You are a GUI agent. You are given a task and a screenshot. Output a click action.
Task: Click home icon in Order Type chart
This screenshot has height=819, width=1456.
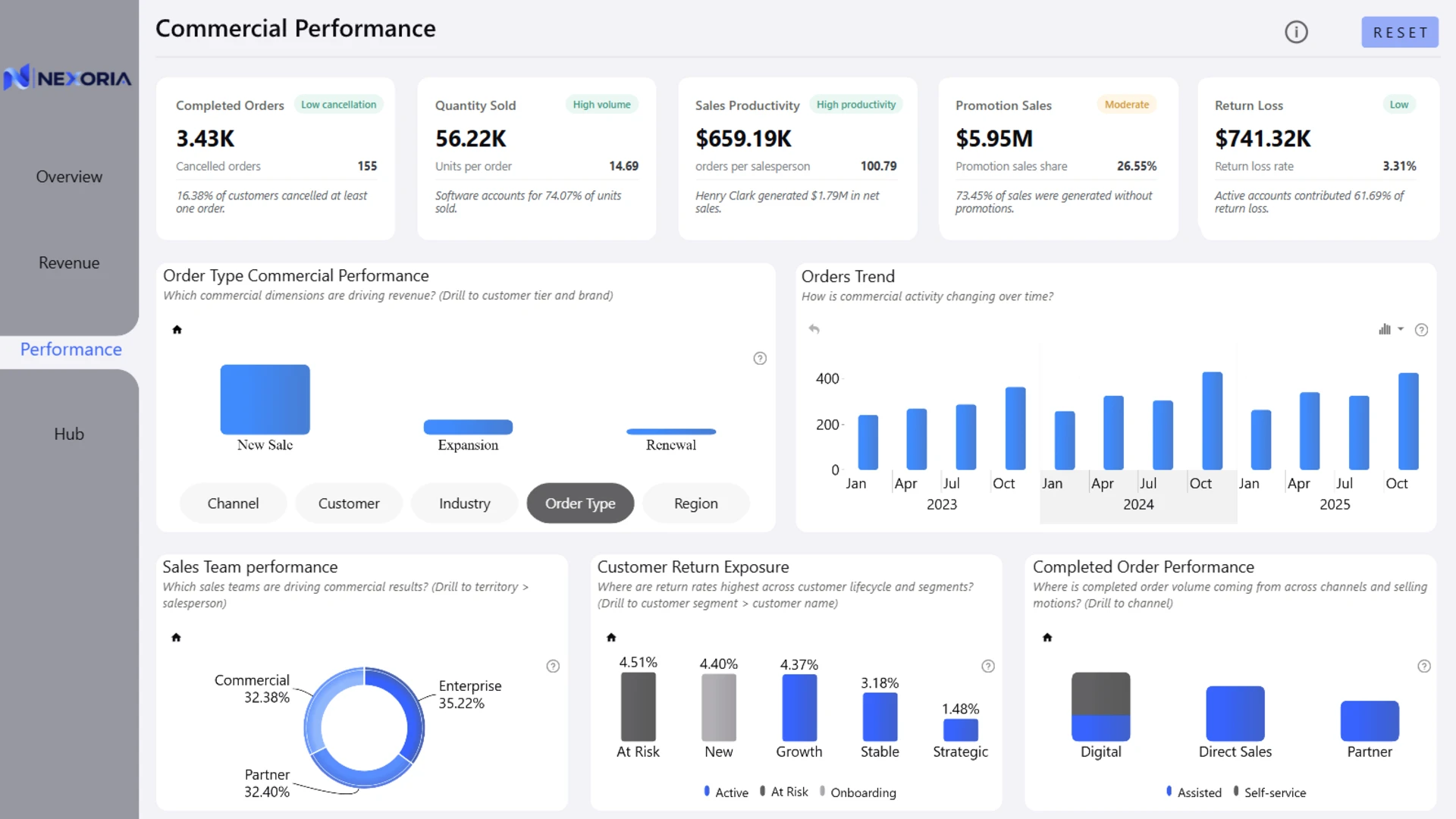coord(177,330)
